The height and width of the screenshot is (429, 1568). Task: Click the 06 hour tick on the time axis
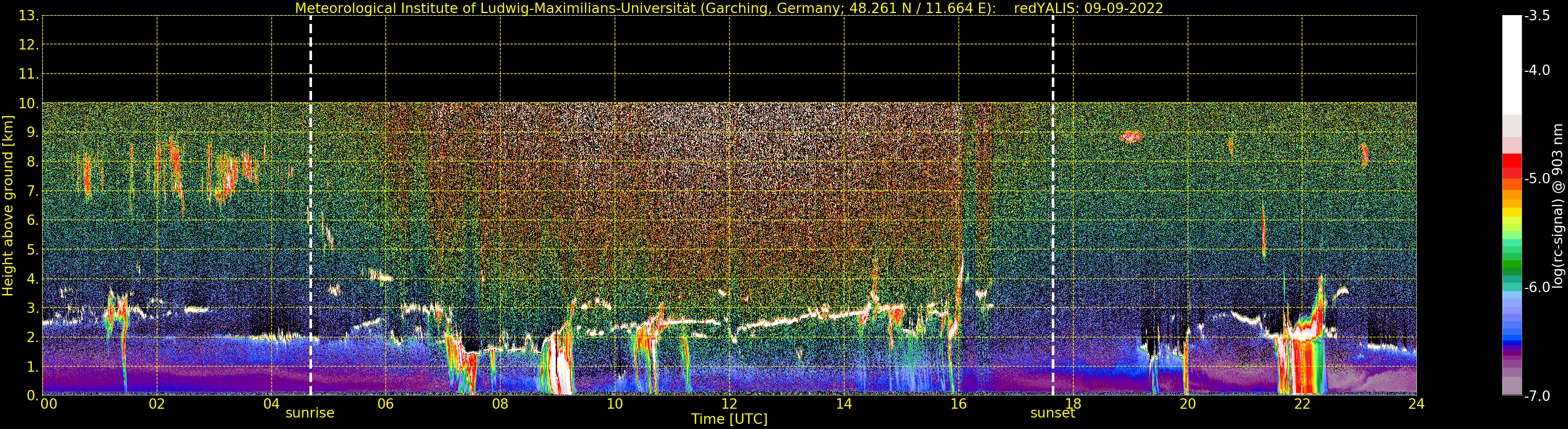coord(386,404)
